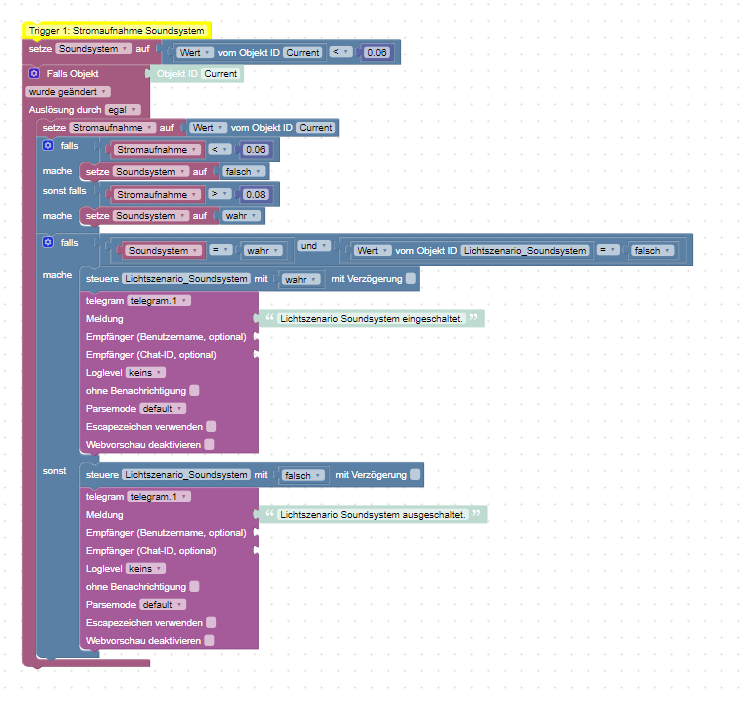750x701 pixels.
Task: Open the 'wurde geändert' trigger condition dropdown
Action: tap(67, 92)
